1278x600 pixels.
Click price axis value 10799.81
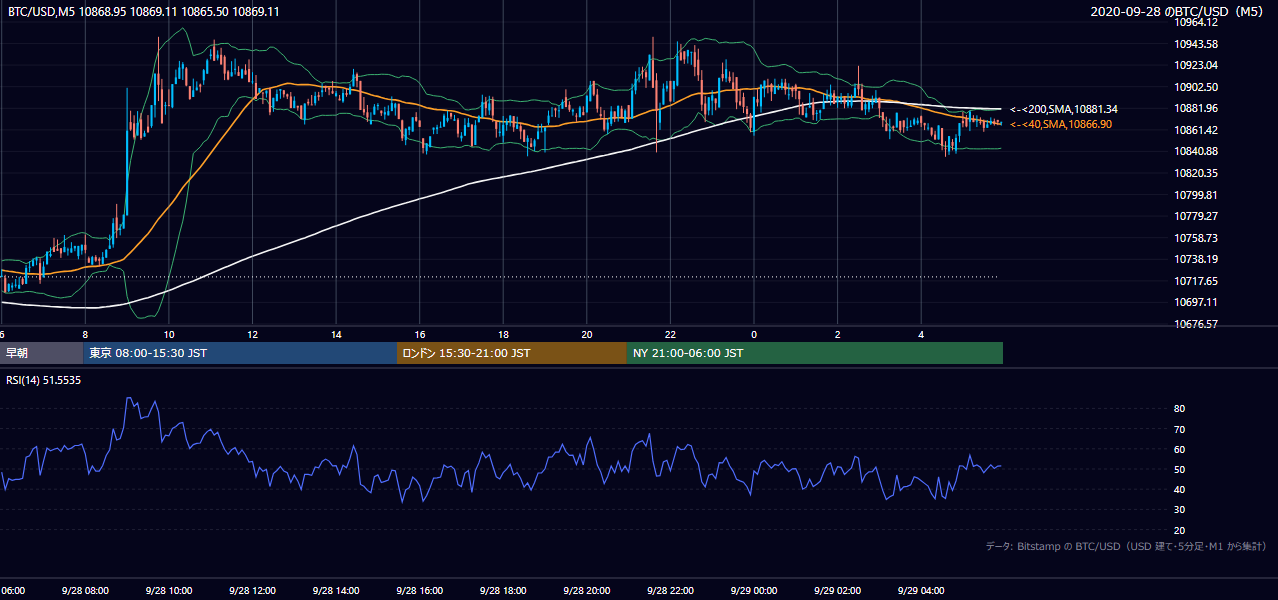(1197, 195)
